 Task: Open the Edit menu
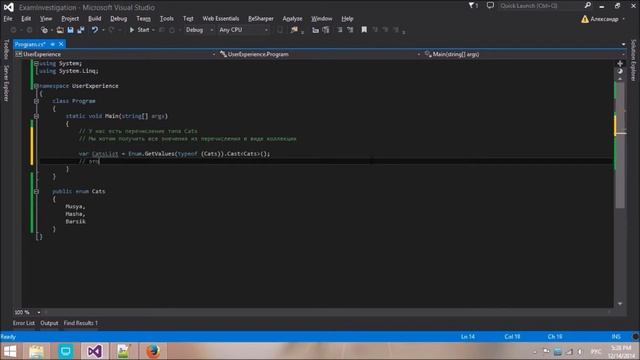(26, 19)
